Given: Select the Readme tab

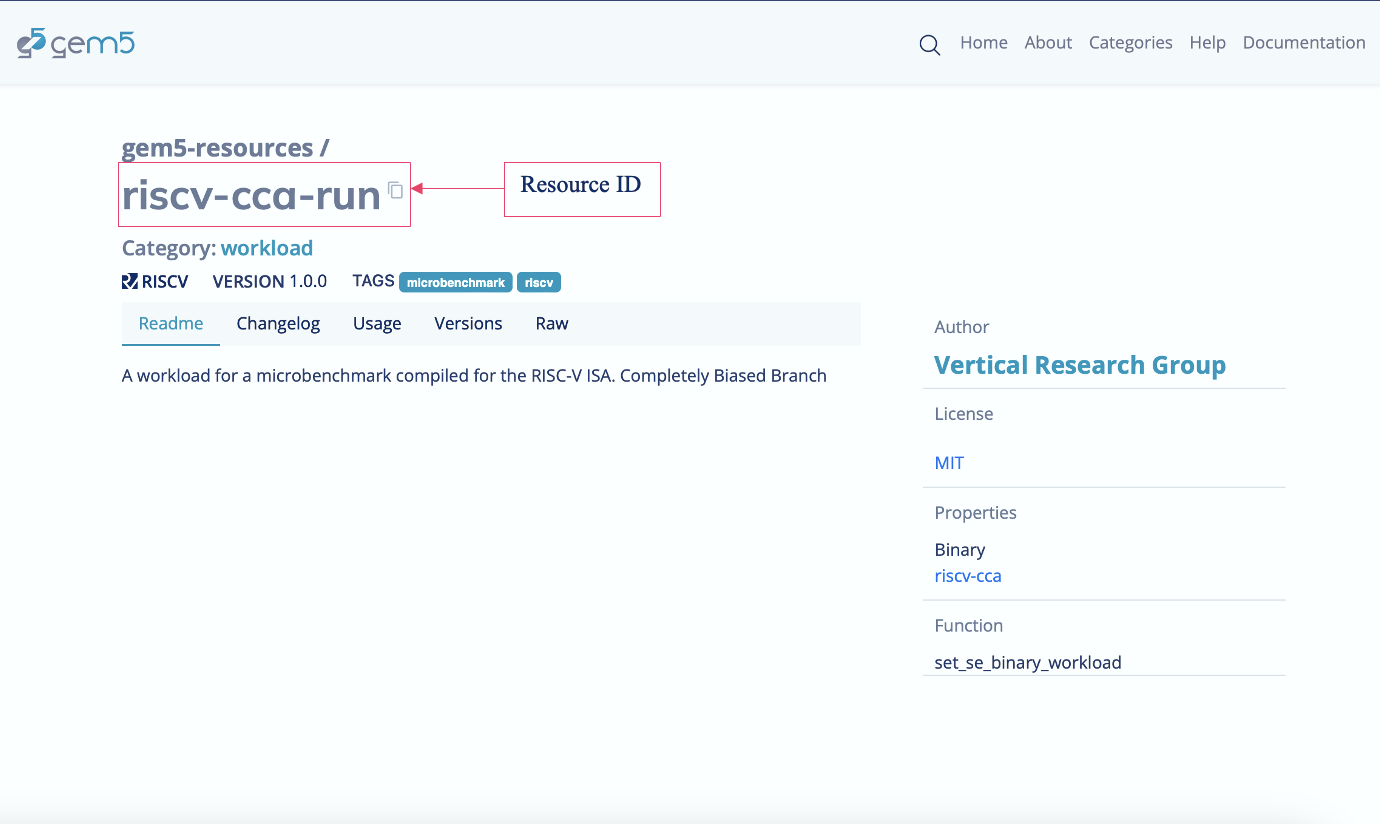Looking at the screenshot, I should (x=171, y=324).
